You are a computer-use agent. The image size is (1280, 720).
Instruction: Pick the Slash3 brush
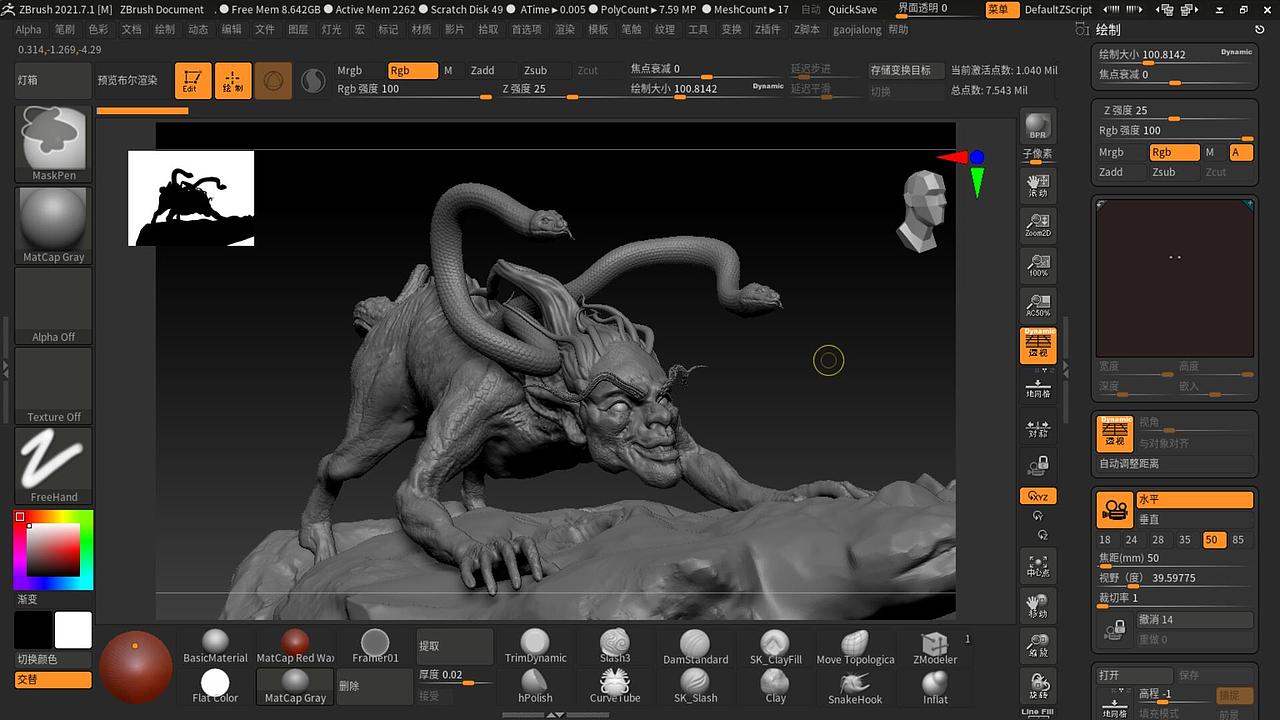click(x=615, y=646)
